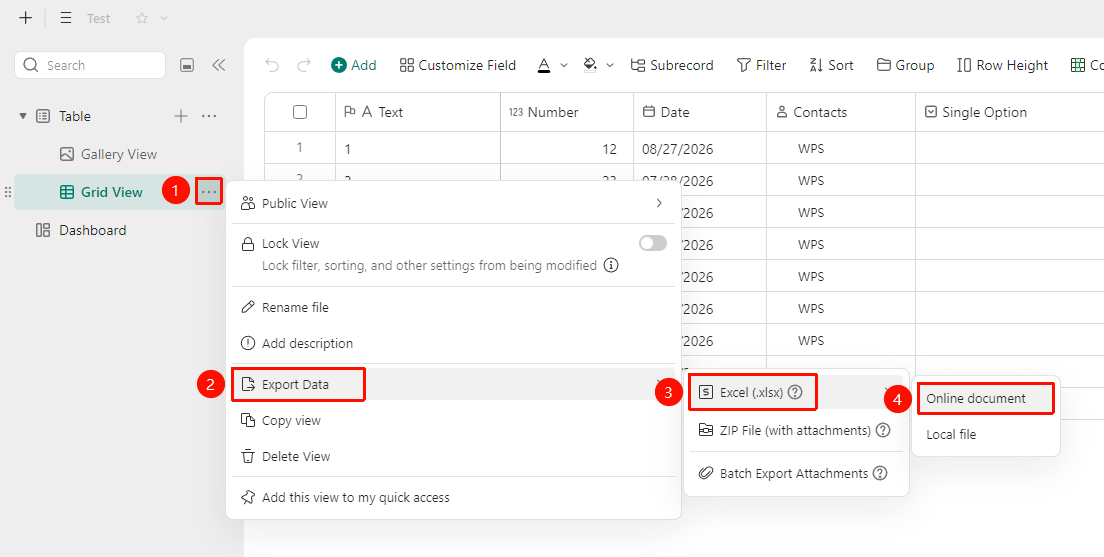Image resolution: width=1104 pixels, height=557 pixels.
Task: Click the fill color paint bucket
Action: coord(590,65)
